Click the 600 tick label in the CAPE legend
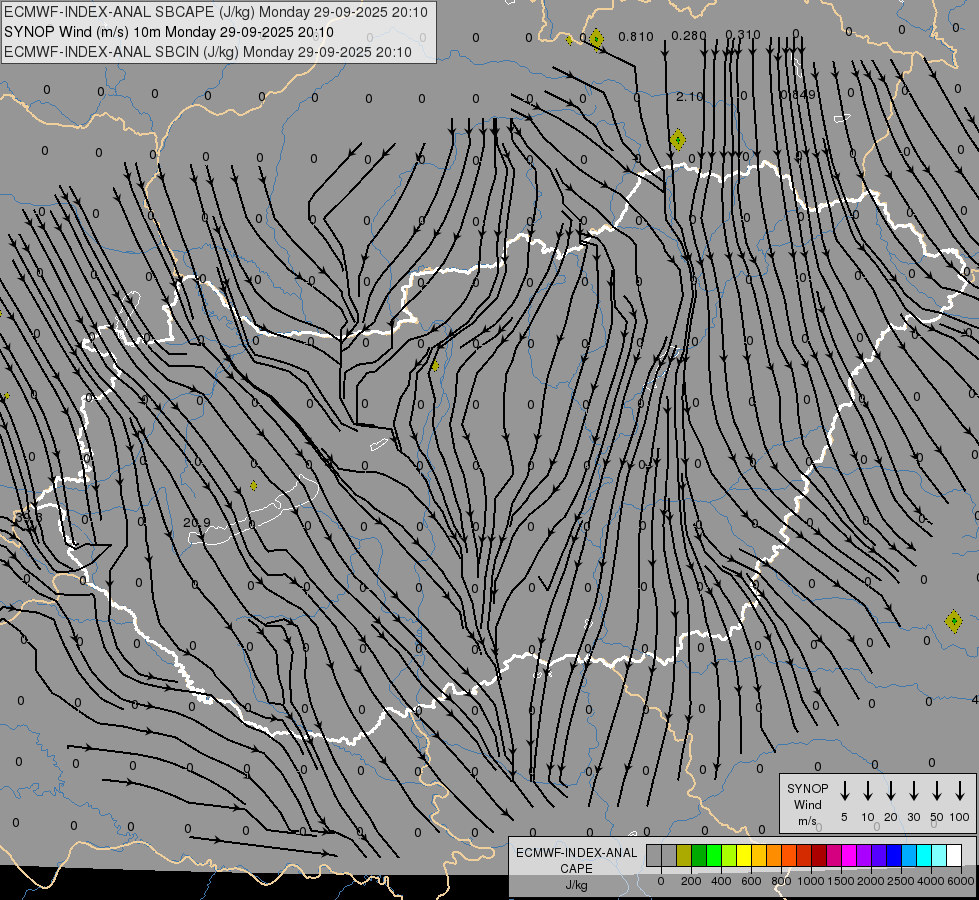Screen dimensions: 979x900 pyautogui.click(x=751, y=881)
